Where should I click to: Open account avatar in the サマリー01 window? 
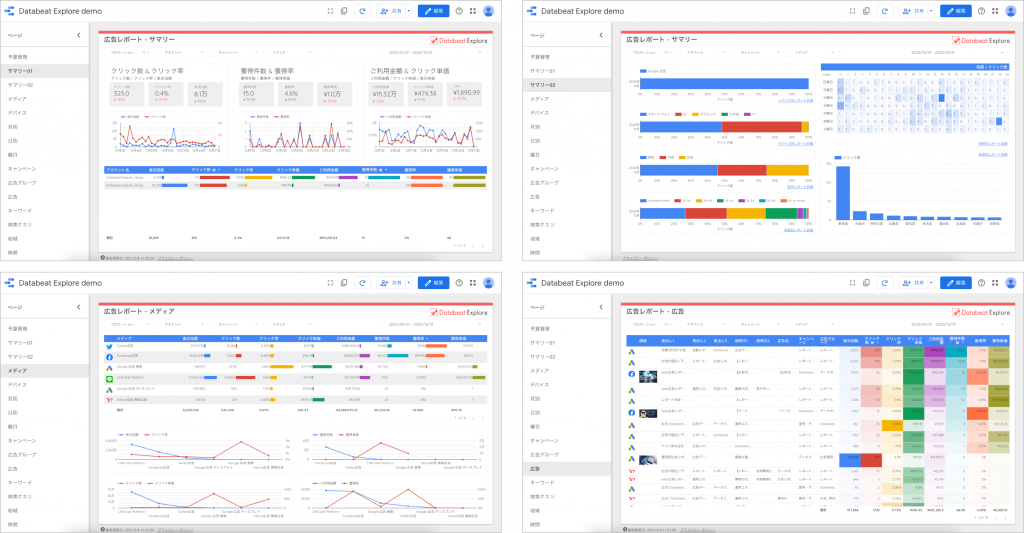pyautogui.click(x=488, y=11)
